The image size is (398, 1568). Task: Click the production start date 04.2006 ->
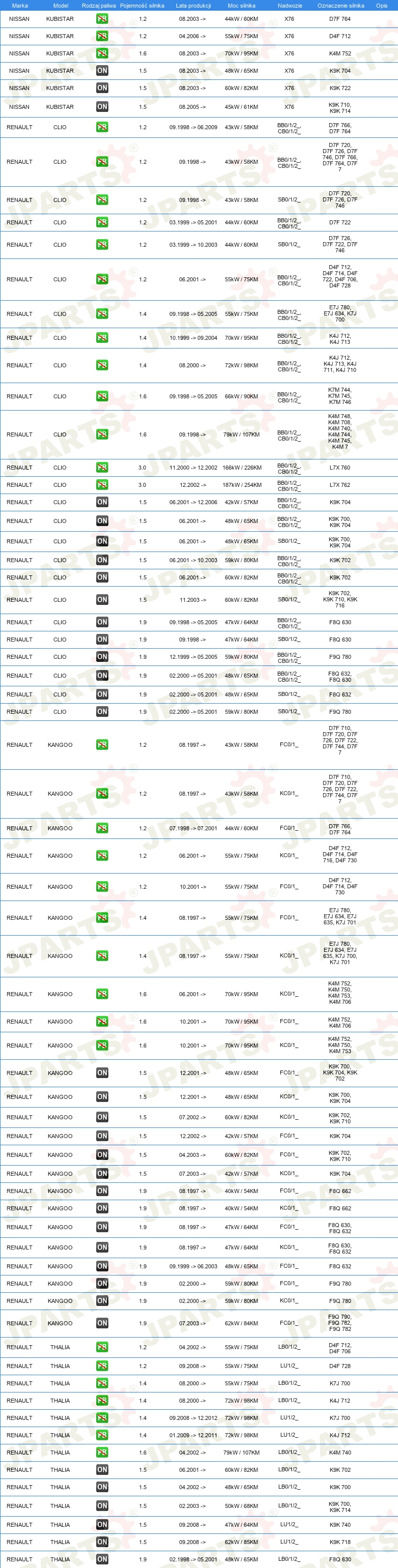(192, 37)
